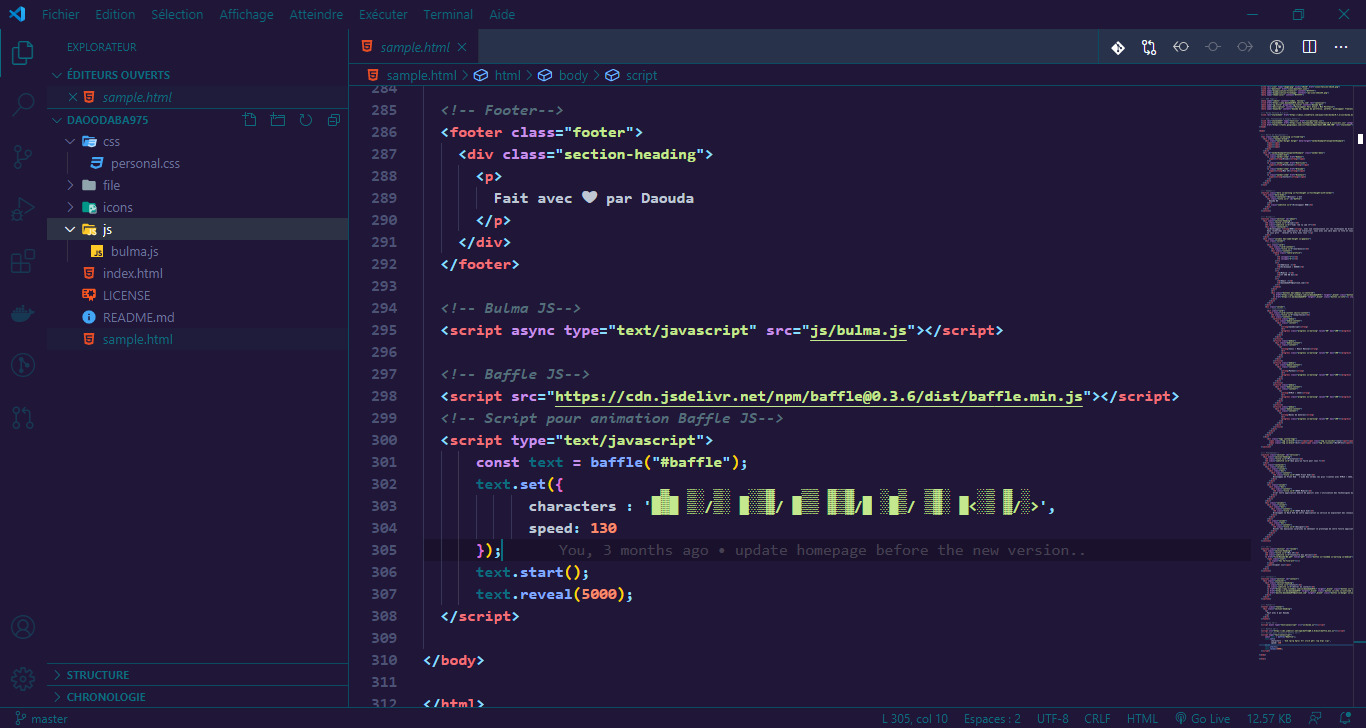The width and height of the screenshot is (1366, 728).
Task: Open personal.css in the file tree
Action: (198, 164)
